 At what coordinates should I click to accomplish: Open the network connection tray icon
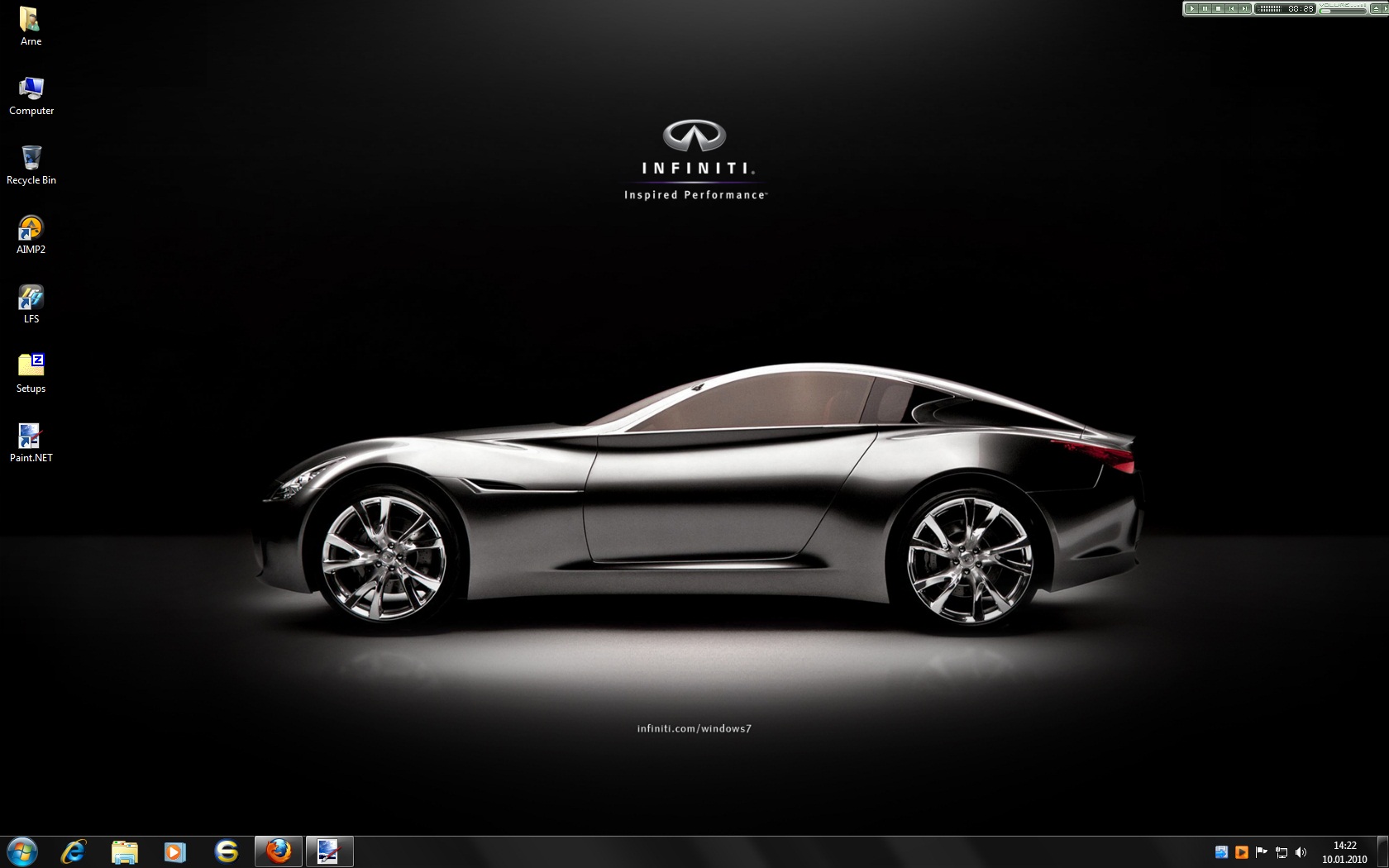coord(1281,852)
